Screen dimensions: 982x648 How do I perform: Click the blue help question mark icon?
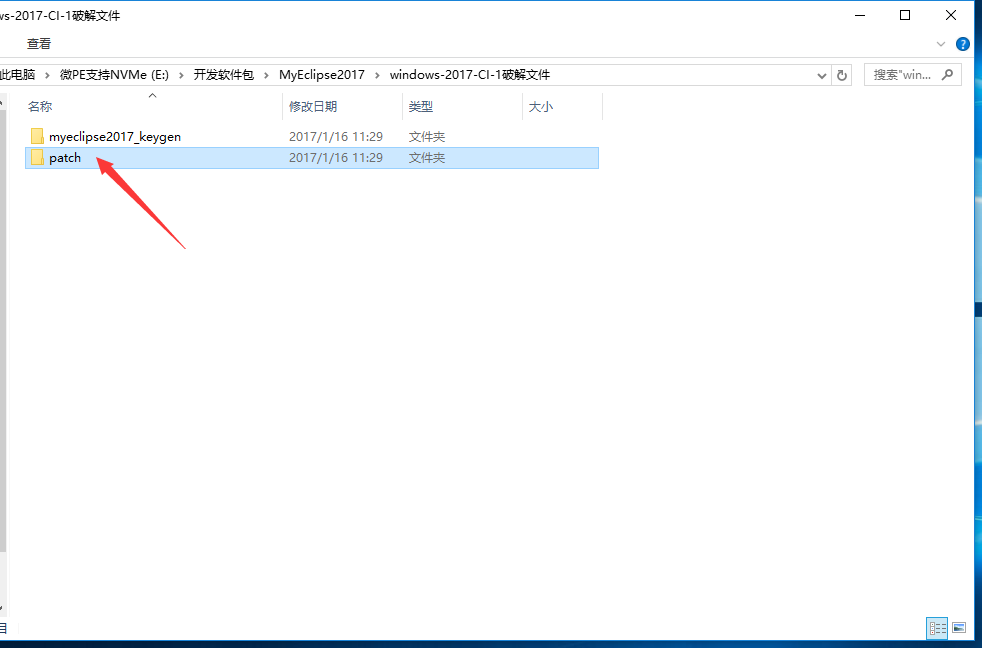(963, 44)
